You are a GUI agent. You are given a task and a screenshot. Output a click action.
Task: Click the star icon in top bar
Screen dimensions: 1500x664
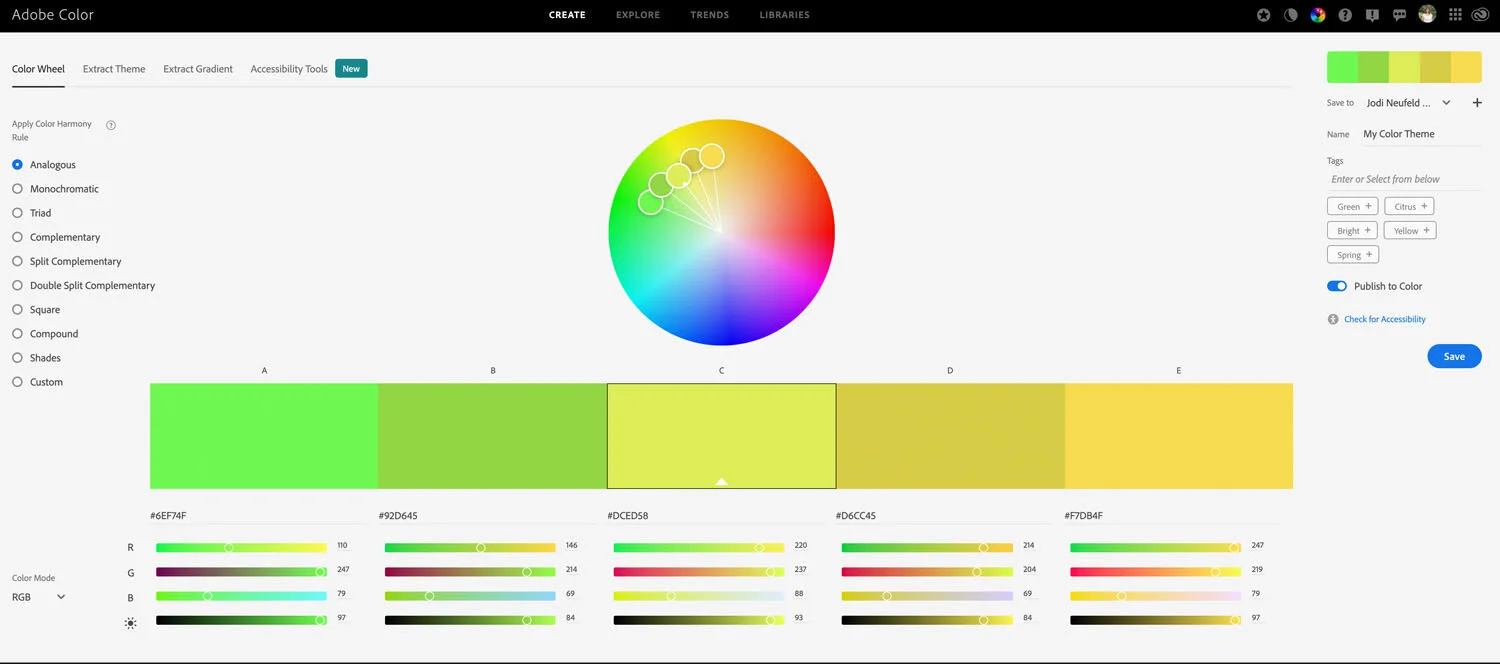point(1263,14)
